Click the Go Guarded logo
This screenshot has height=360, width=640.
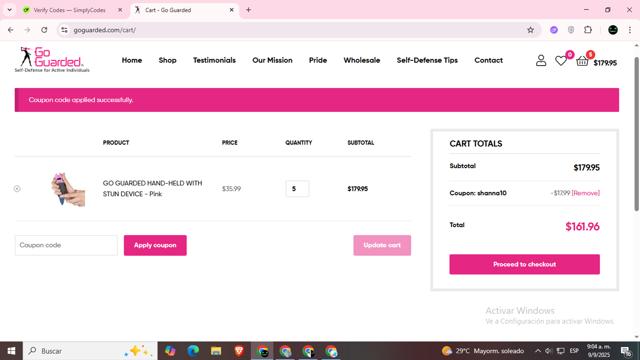(52, 60)
